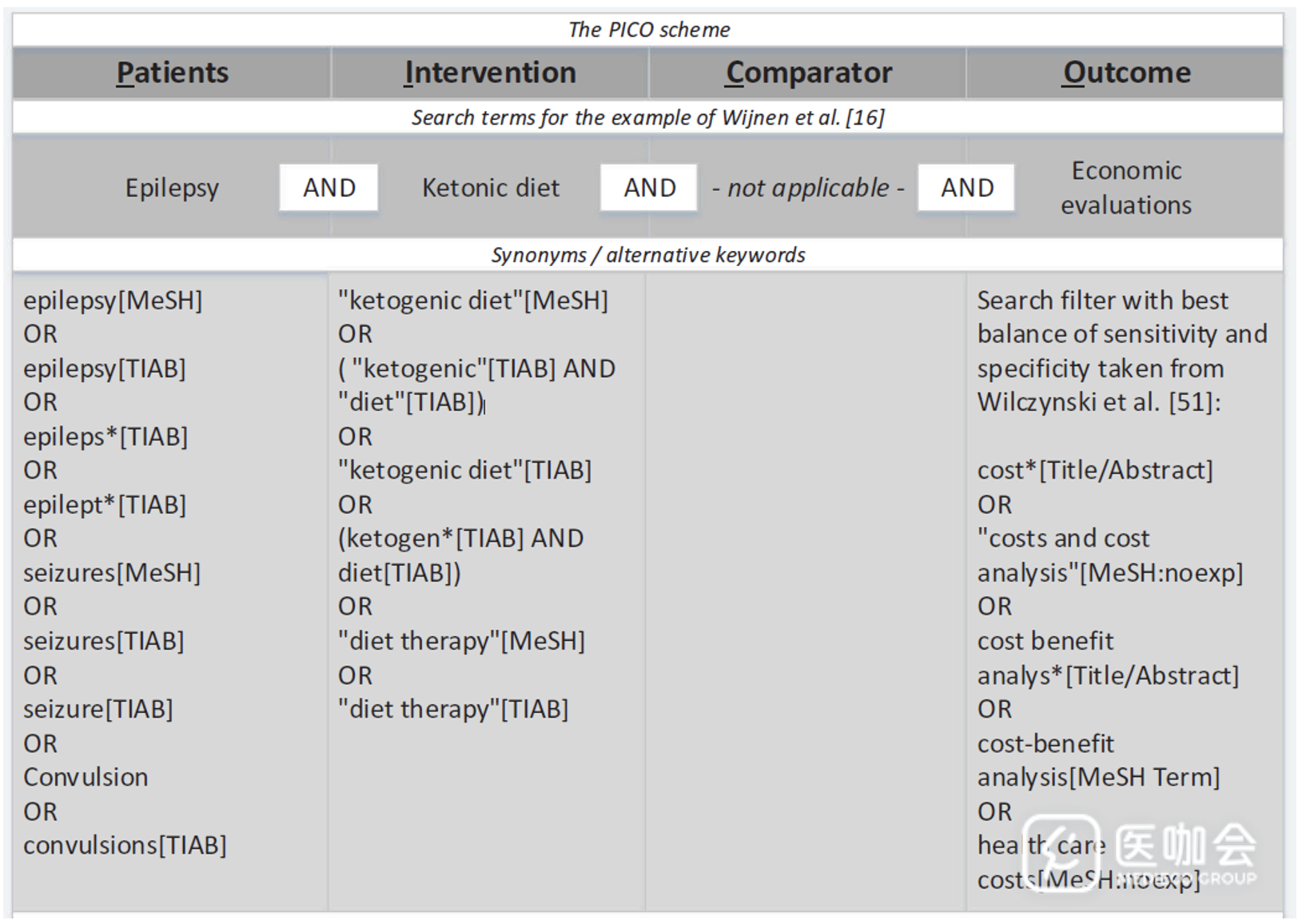Click the "ketogenic diet"[MeSH] keyword
This screenshot has height=924, width=1298.
click(x=472, y=301)
